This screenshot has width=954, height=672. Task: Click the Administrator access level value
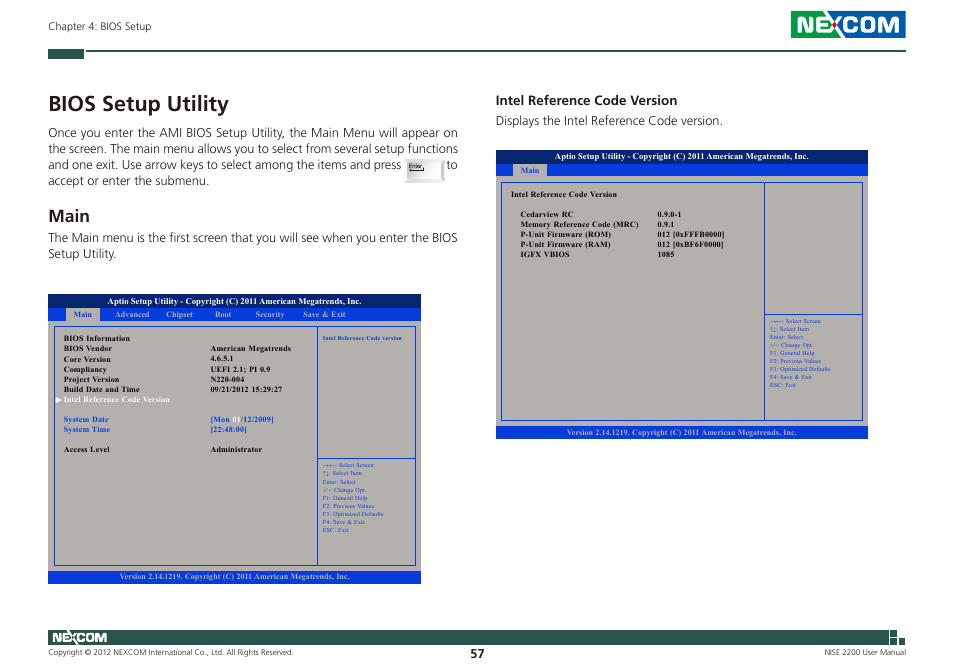coord(236,449)
